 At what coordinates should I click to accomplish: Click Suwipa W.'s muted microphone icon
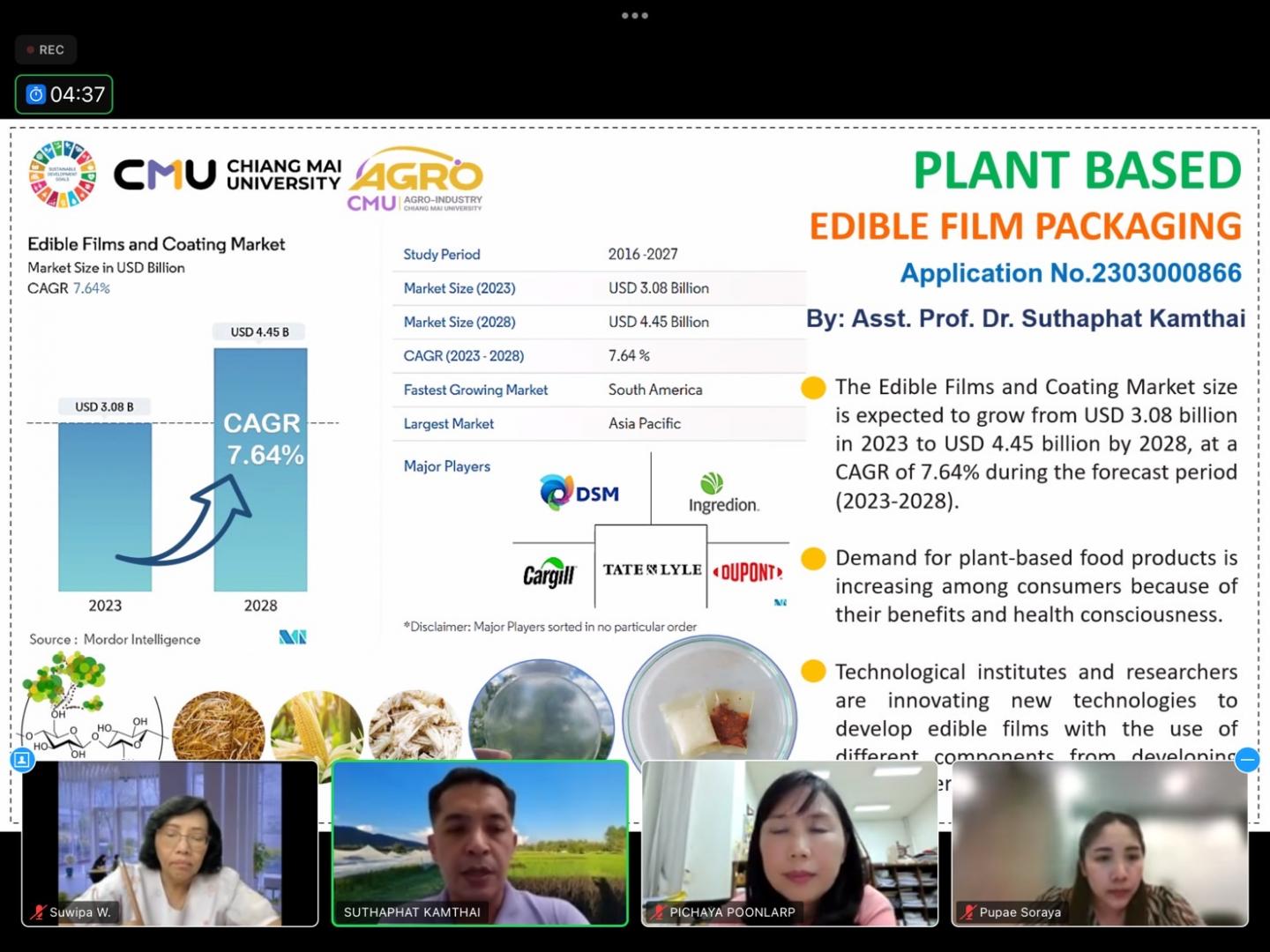click(x=38, y=912)
